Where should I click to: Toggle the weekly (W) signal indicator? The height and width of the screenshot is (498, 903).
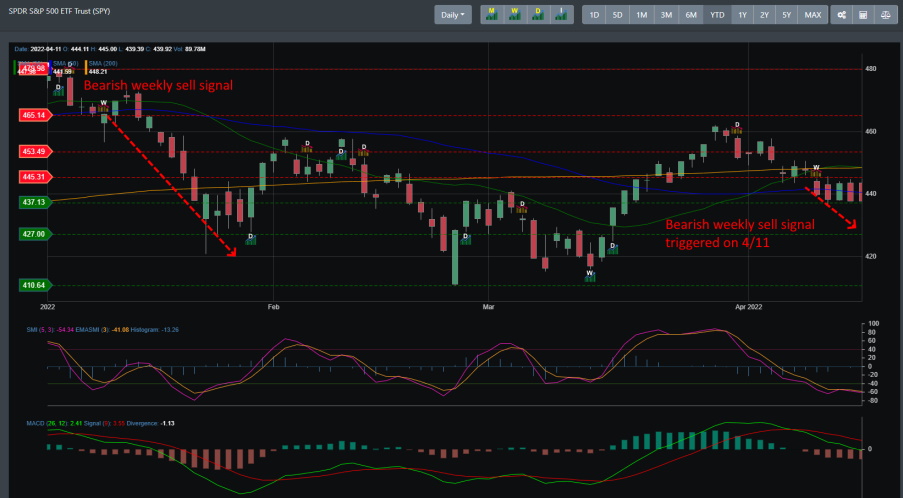tap(515, 15)
